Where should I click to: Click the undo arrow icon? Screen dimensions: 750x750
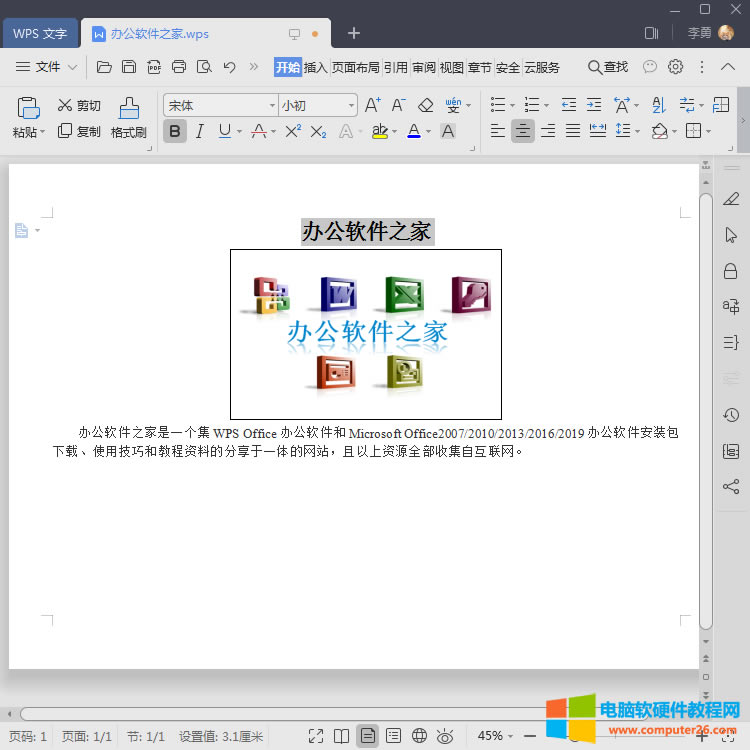tap(229, 67)
